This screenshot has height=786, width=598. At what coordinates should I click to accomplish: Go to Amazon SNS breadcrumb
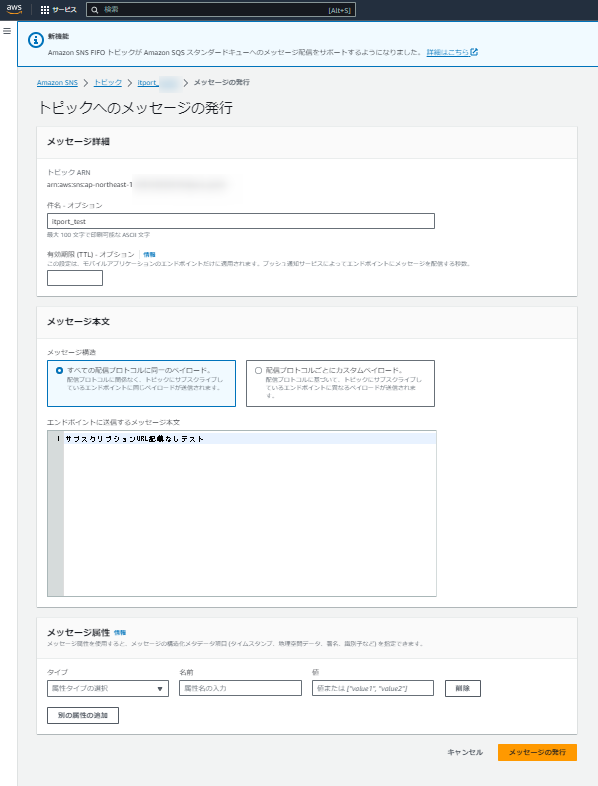57,83
